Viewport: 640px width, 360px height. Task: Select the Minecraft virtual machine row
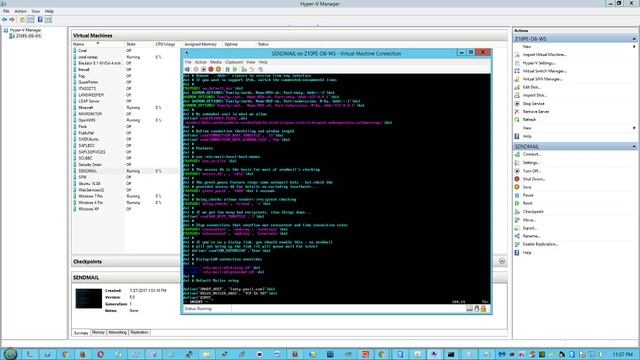point(125,108)
